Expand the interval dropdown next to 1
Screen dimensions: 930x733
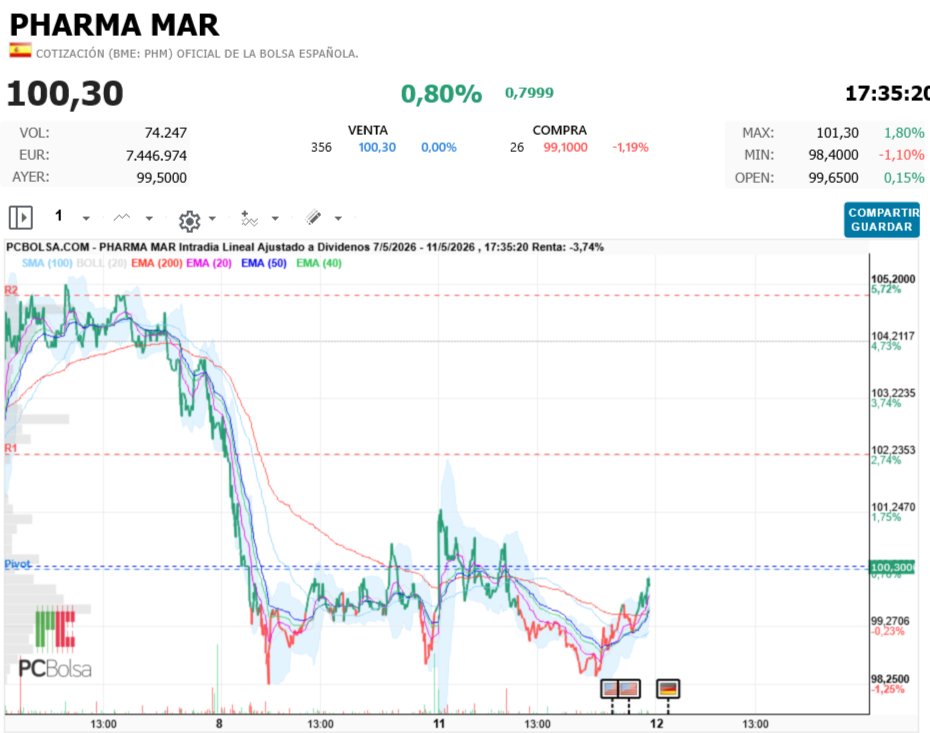coord(86,218)
